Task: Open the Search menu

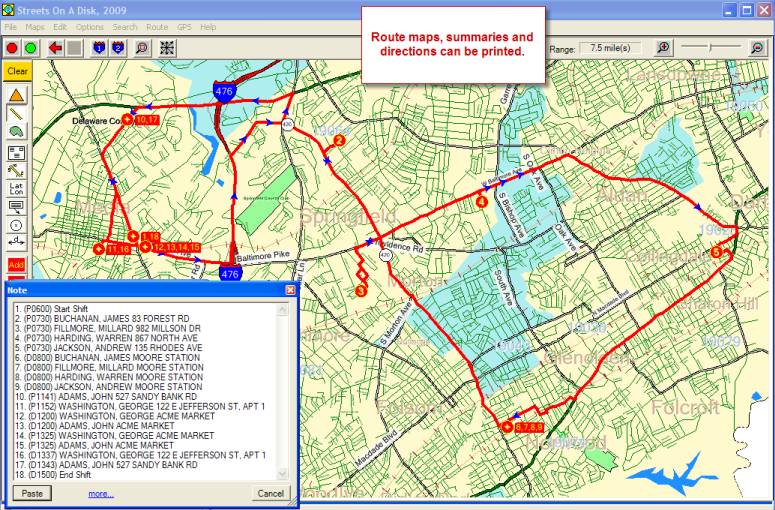Action: pyautogui.click(x=125, y=27)
